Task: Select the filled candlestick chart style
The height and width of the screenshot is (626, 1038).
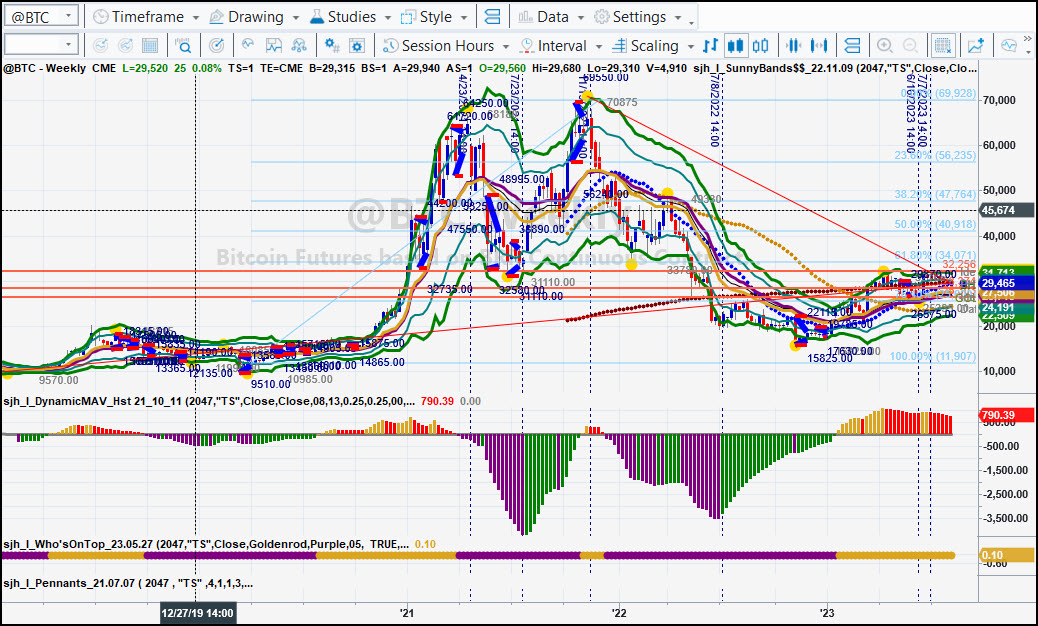Action: (735, 46)
